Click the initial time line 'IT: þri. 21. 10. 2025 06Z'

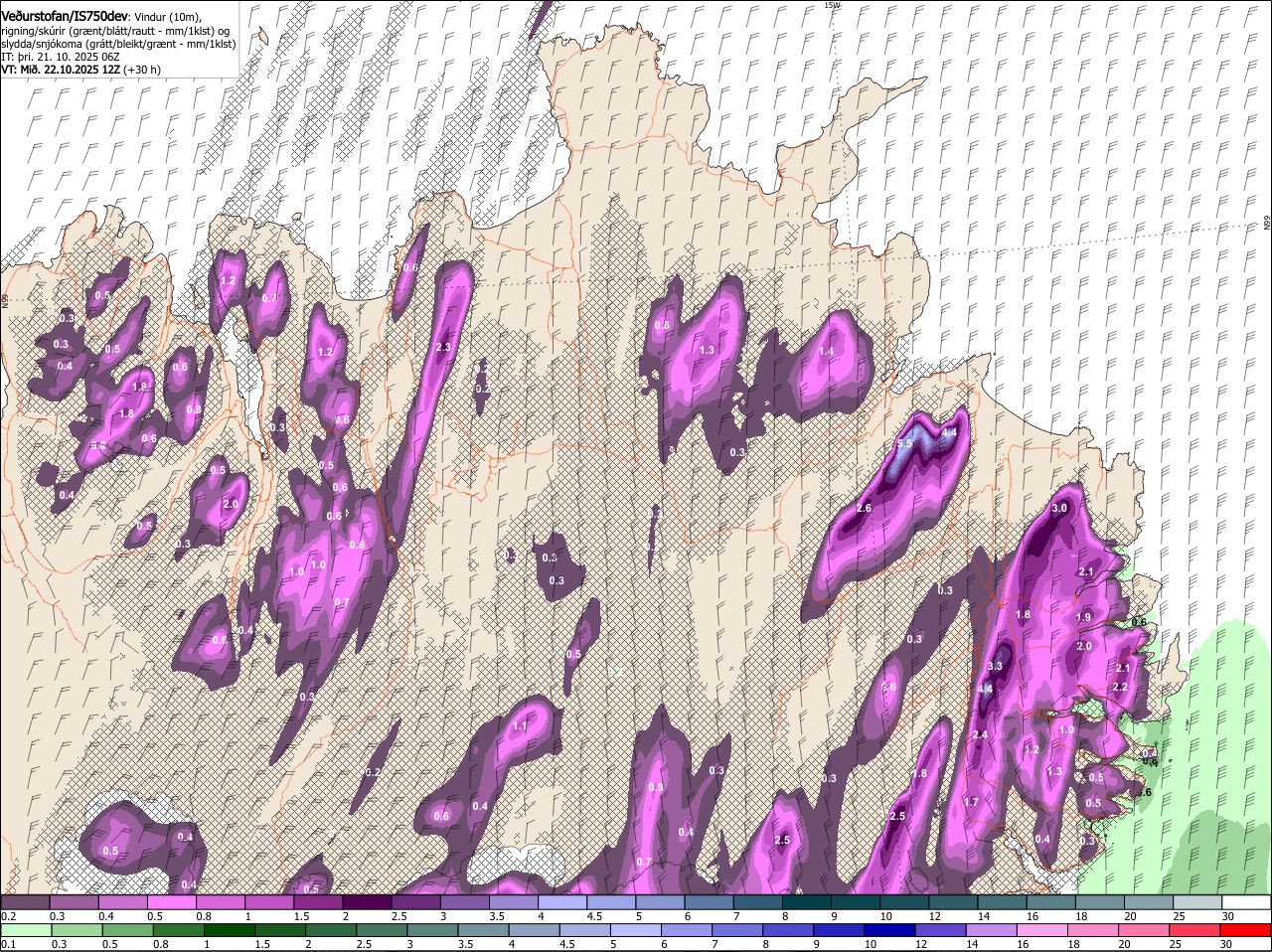61,58
